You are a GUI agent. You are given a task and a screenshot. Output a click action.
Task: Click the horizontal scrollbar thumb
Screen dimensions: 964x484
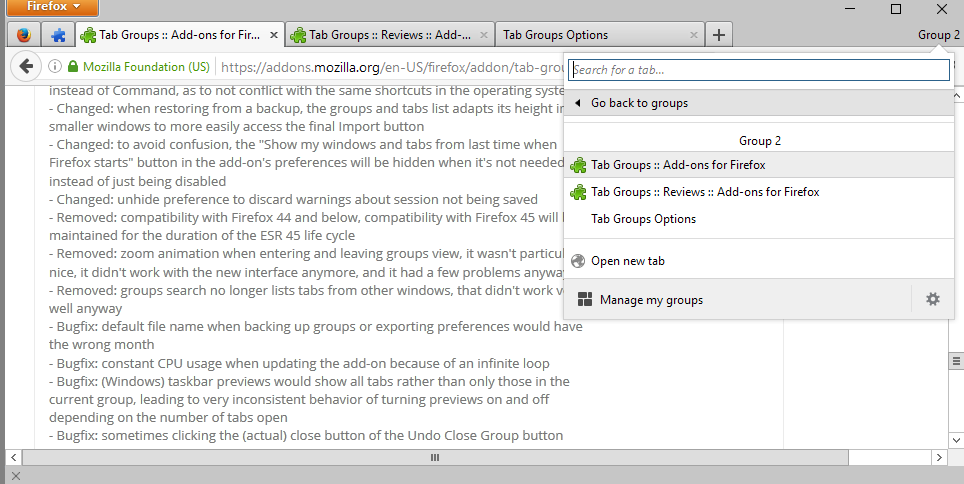tap(435, 458)
